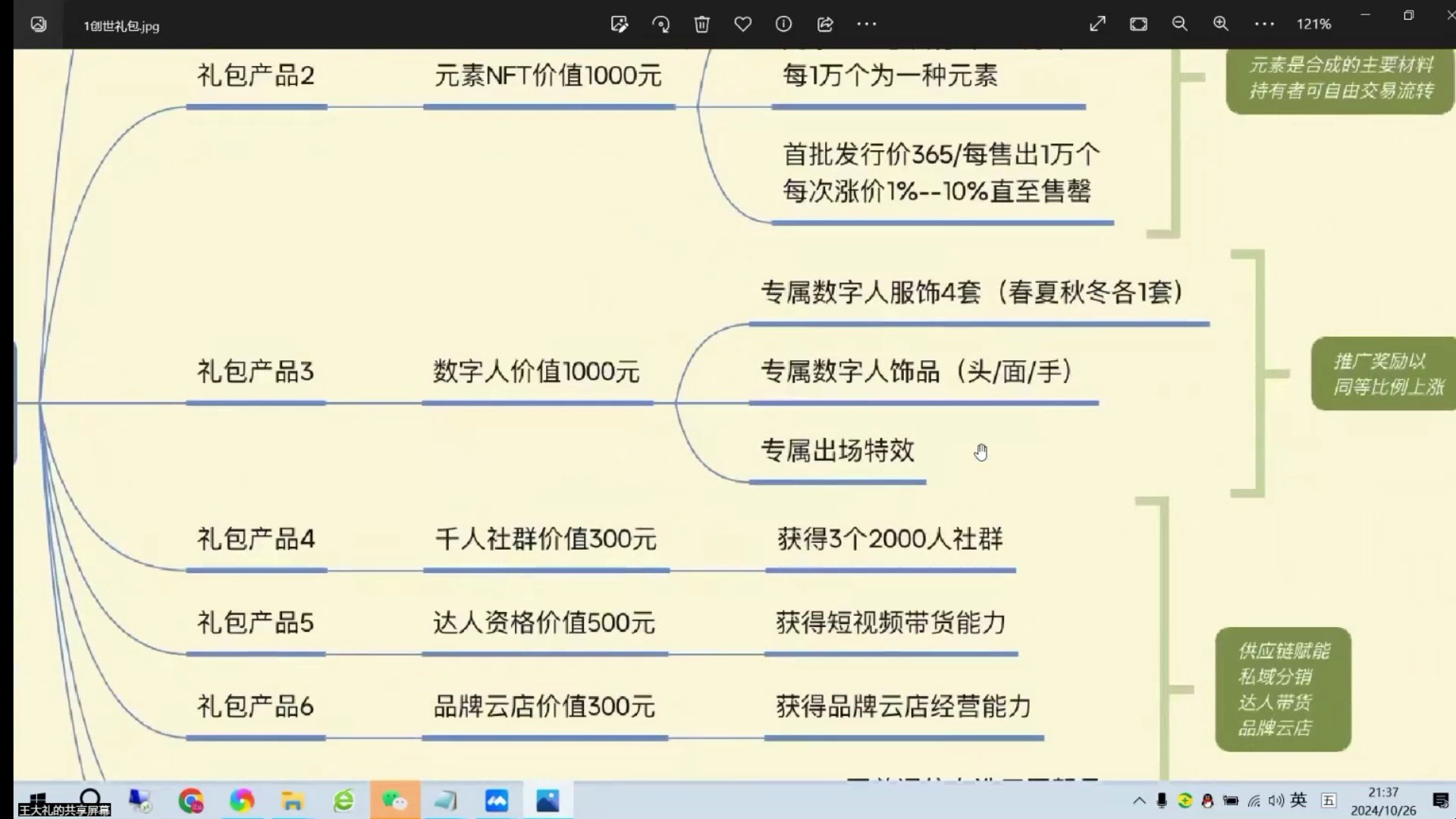Click the text 获得品牌云店经营能力
Image resolution: width=1456 pixels, height=819 pixels.
[903, 707]
